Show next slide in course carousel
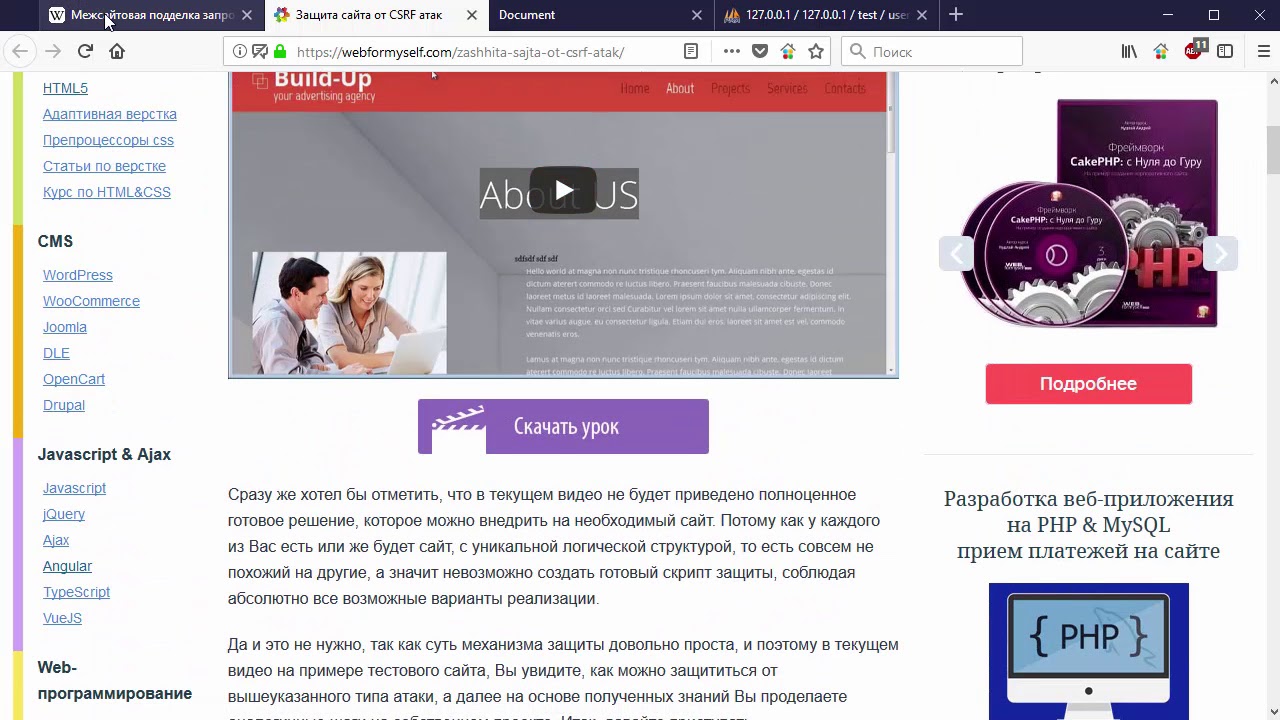Image resolution: width=1280 pixels, height=720 pixels. pos(1221,254)
